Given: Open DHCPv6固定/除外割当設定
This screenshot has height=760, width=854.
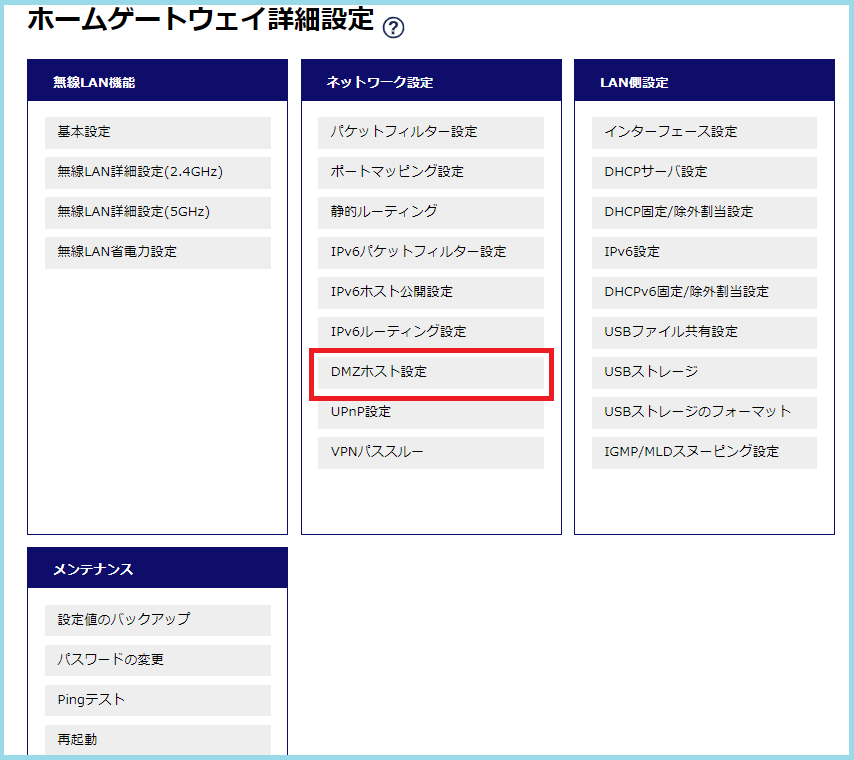Looking at the screenshot, I should pos(704,293).
